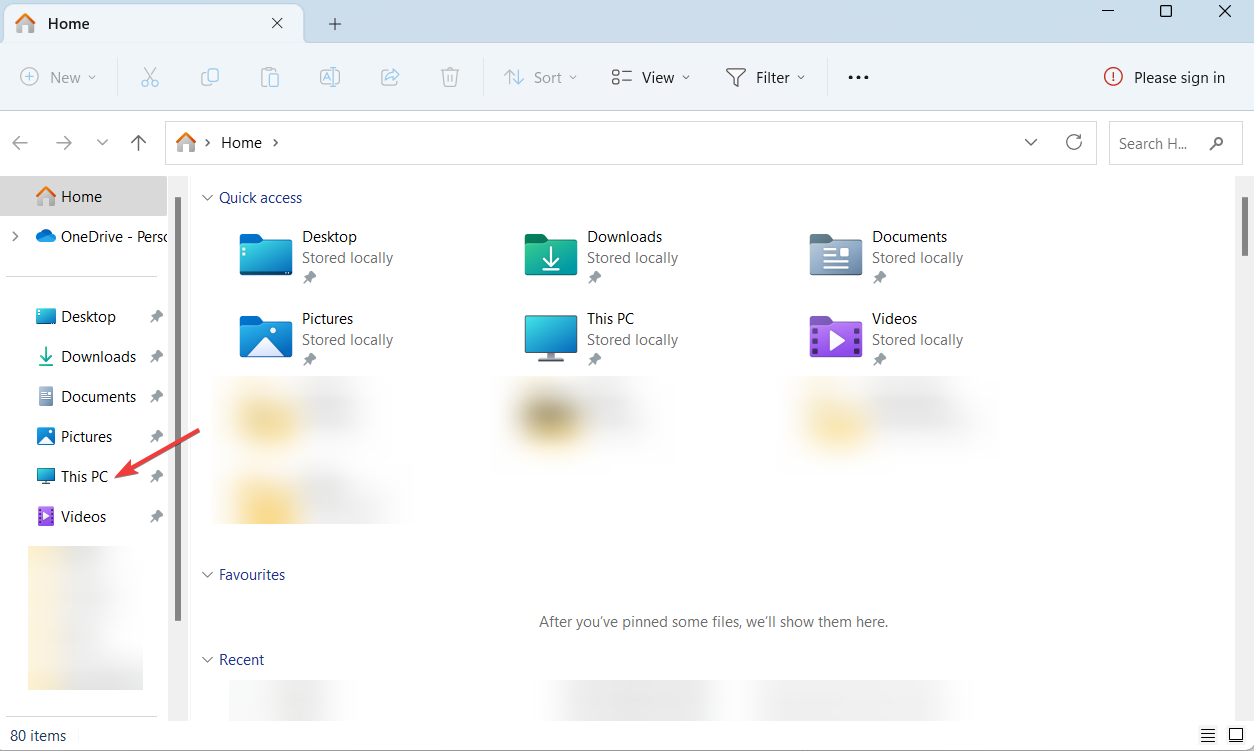
Task: Select Documents in the navigation pane
Action: (84, 396)
